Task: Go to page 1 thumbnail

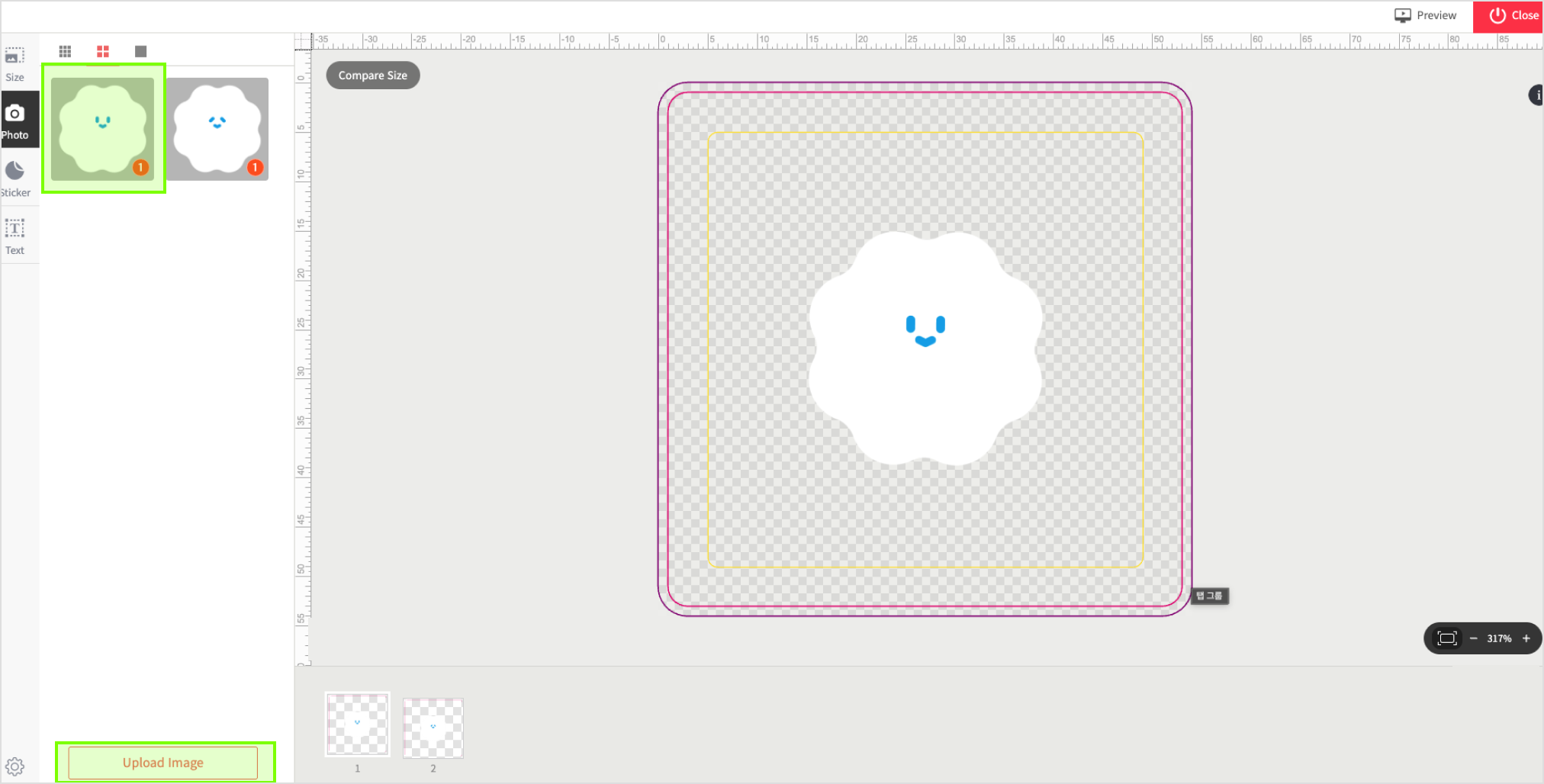Action: (x=357, y=725)
